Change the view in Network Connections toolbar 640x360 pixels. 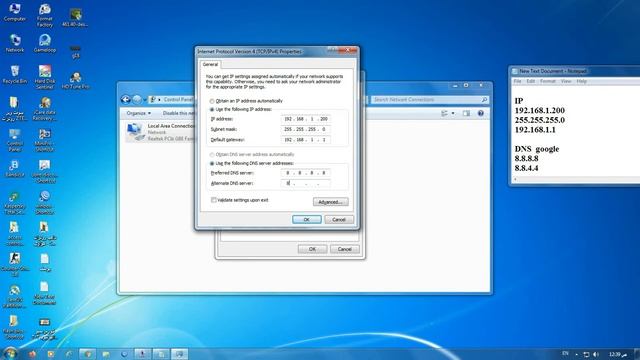(x=445, y=113)
